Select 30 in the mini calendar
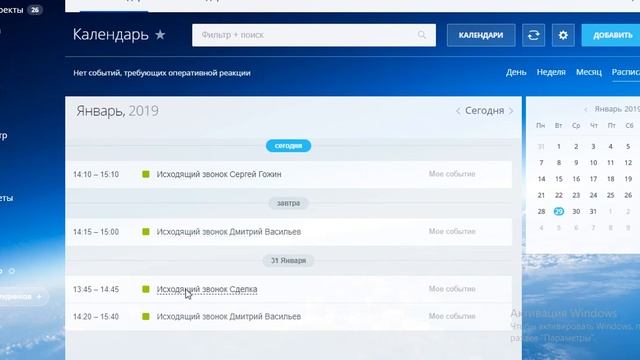640x360 pixels. click(576, 211)
